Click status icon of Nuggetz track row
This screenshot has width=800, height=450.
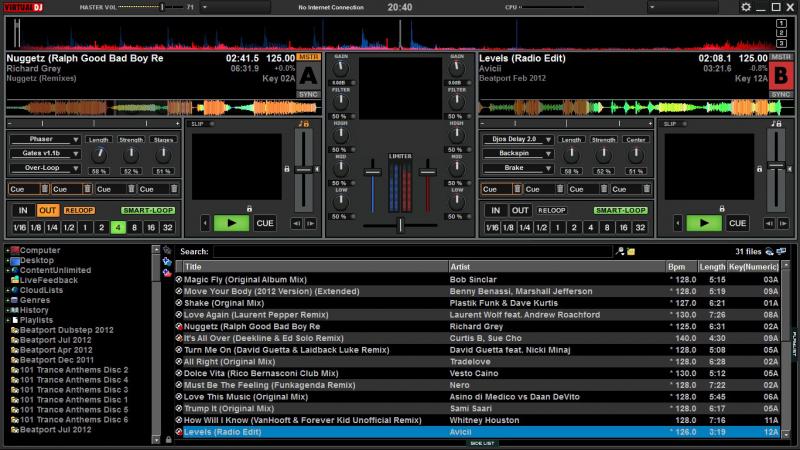click(179, 327)
